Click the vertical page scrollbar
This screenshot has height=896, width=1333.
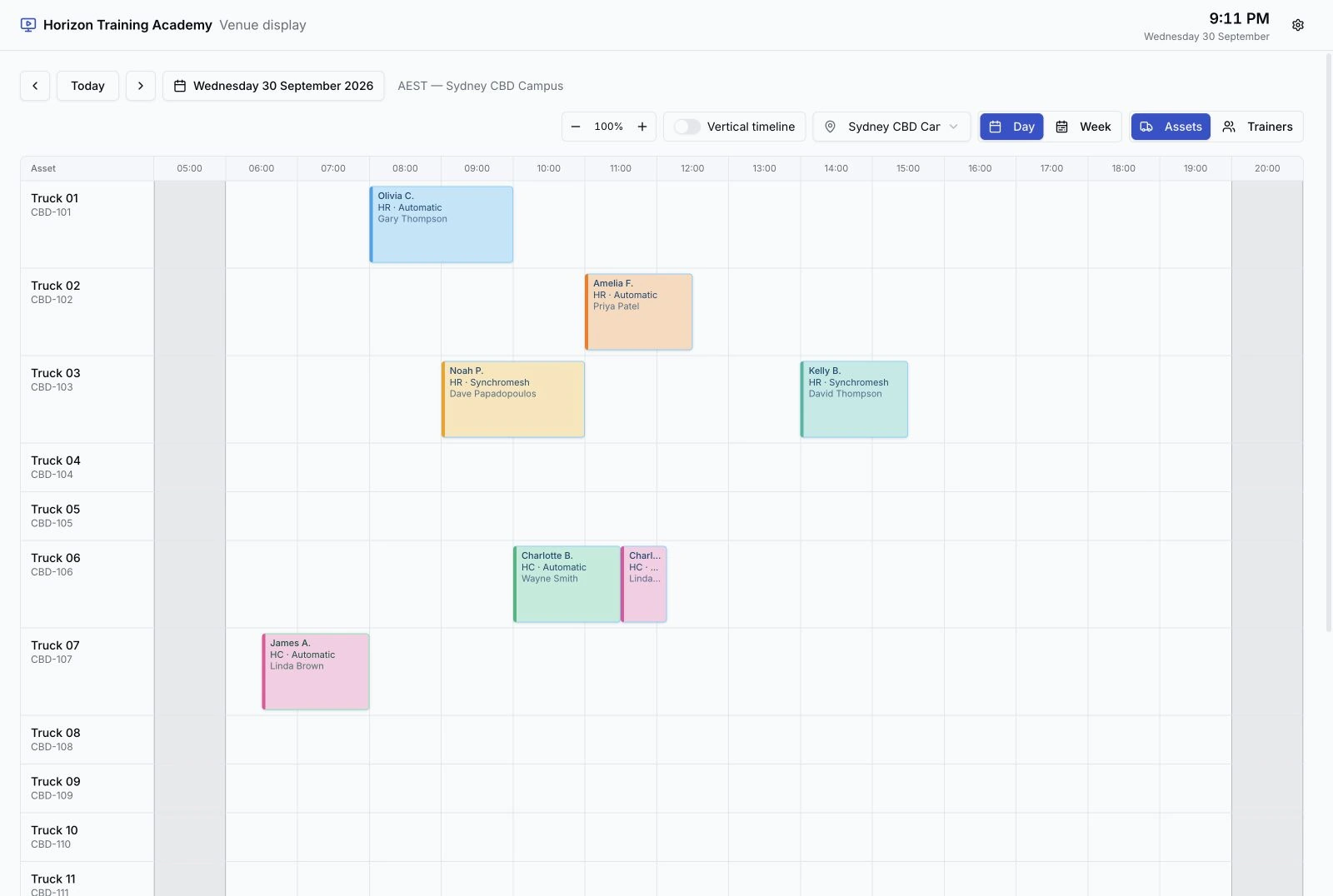coord(1329,341)
